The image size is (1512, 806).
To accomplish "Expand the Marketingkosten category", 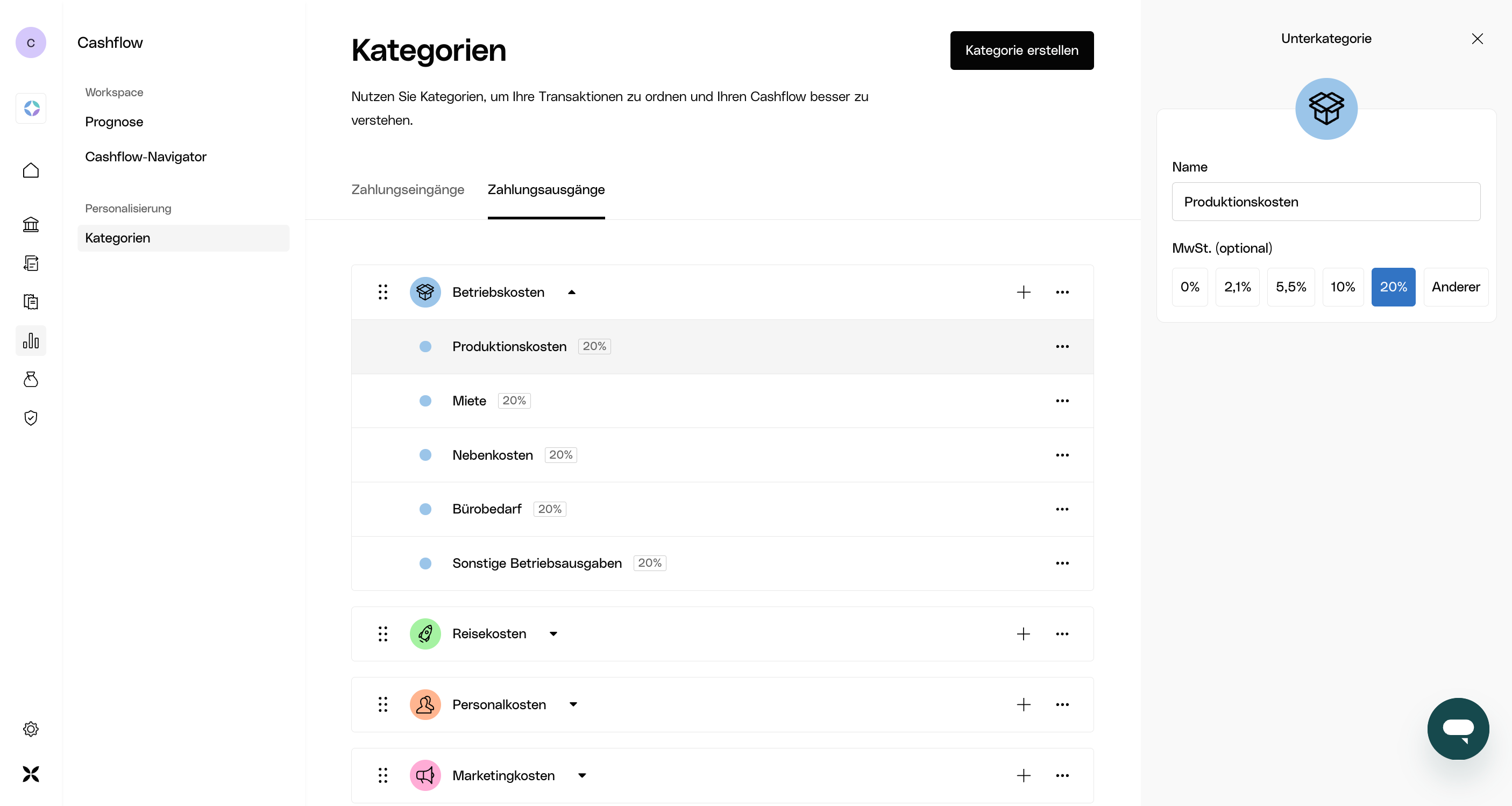I will click(581, 775).
